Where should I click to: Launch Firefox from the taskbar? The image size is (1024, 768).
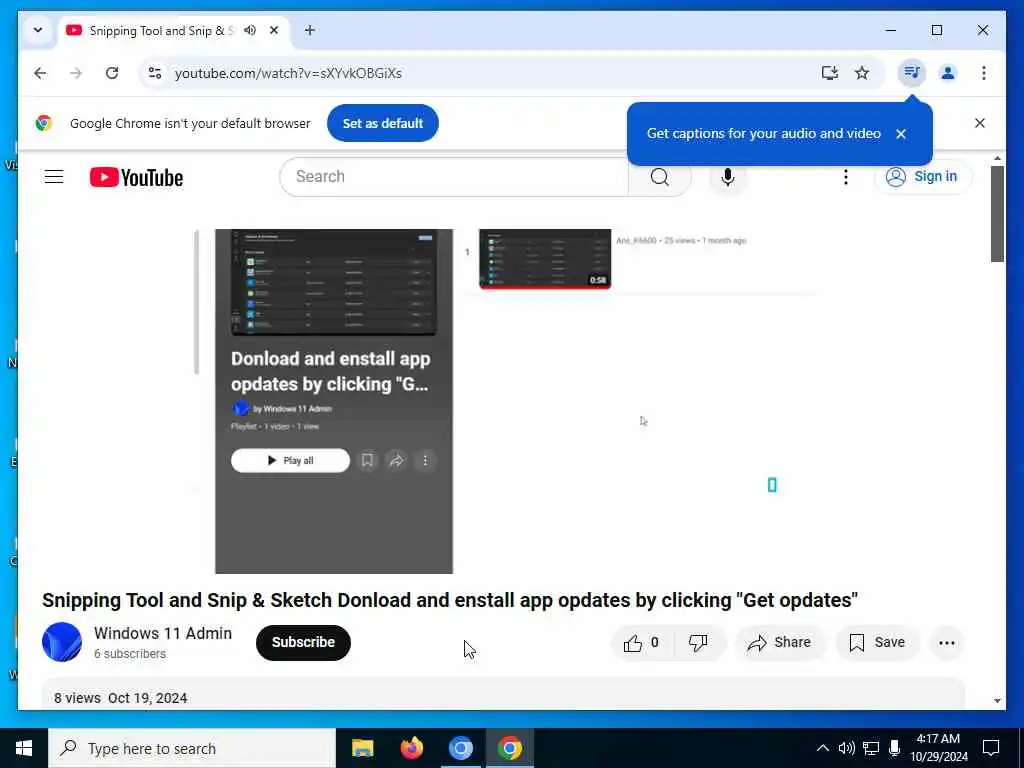(411, 748)
